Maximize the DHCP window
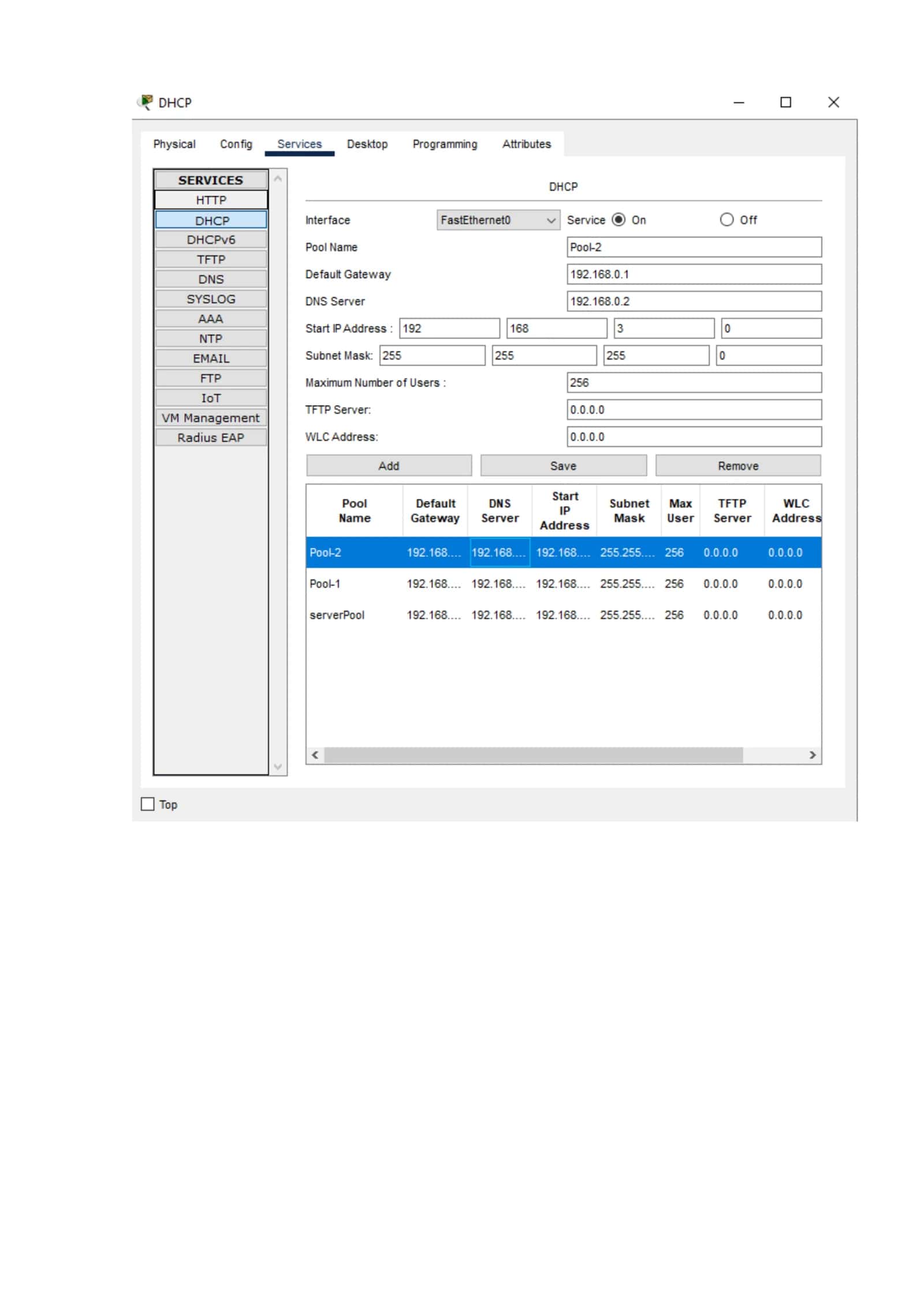Screen dimensions: 924x1307 point(785,102)
